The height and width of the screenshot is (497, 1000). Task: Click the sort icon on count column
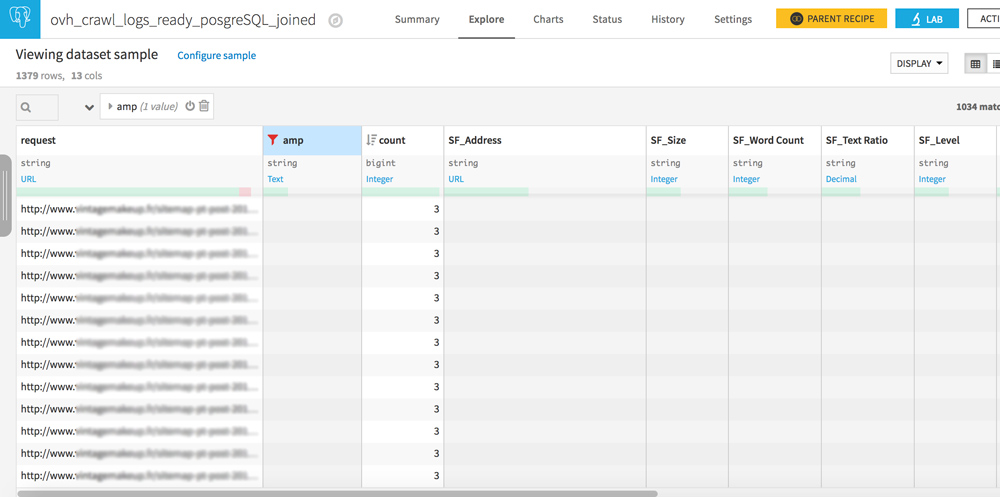(371, 140)
